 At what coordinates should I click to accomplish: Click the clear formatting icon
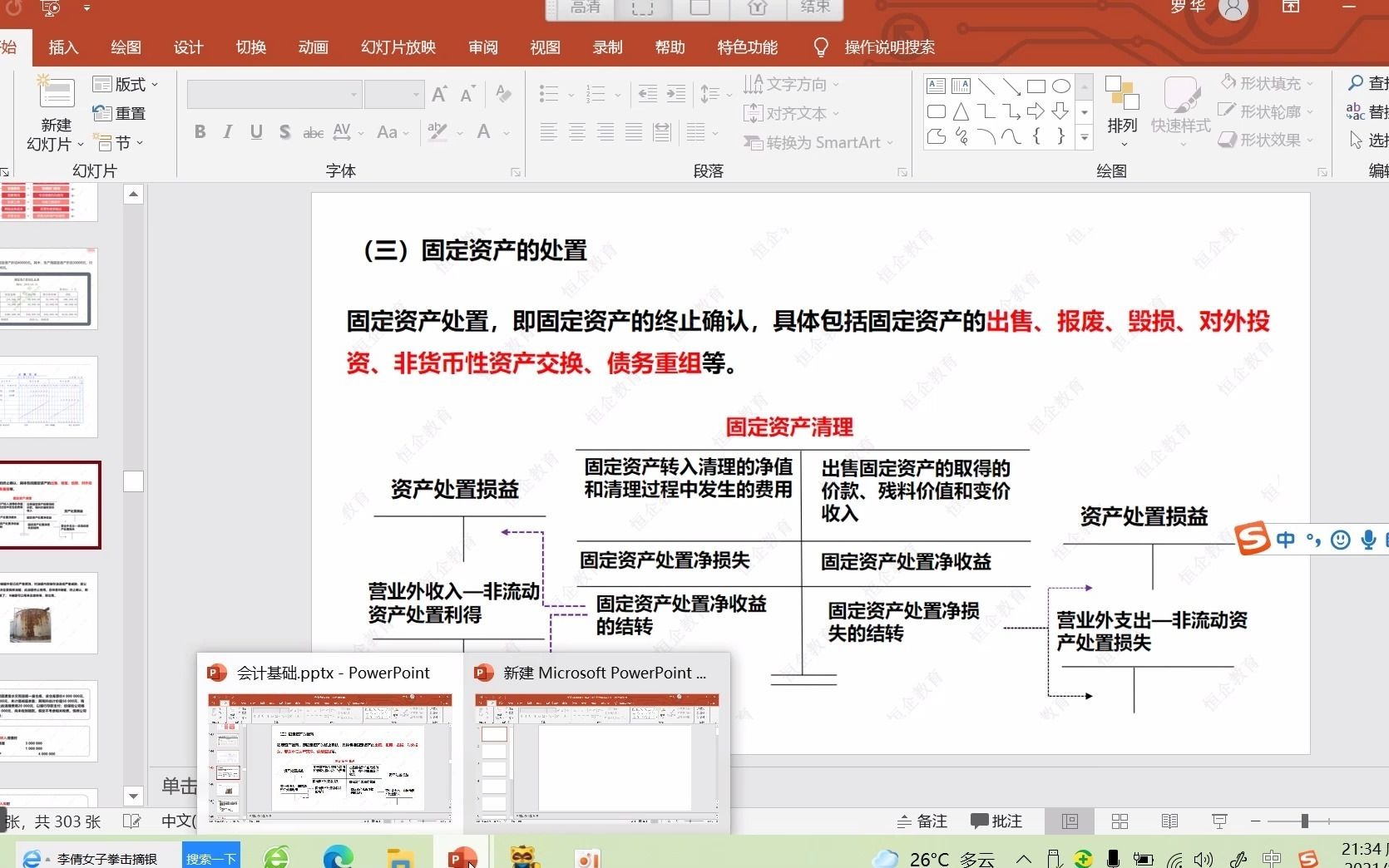pos(503,93)
